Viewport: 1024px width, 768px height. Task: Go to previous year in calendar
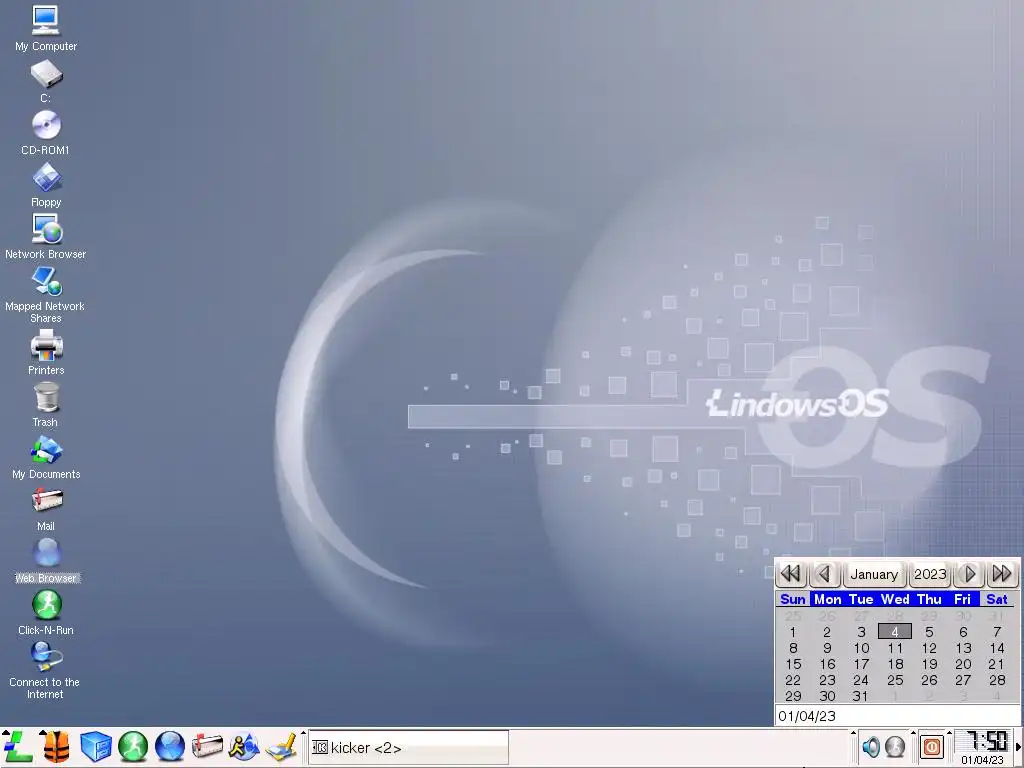(791, 574)
